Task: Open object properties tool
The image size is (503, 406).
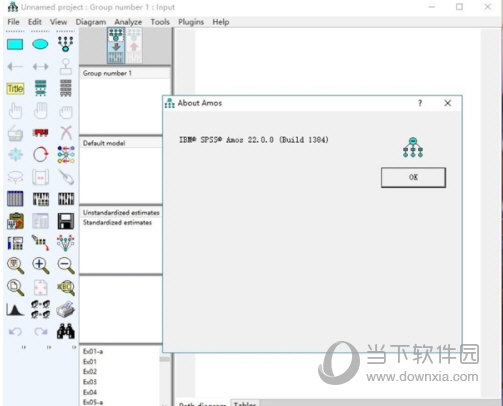Action: click(15, 243)
